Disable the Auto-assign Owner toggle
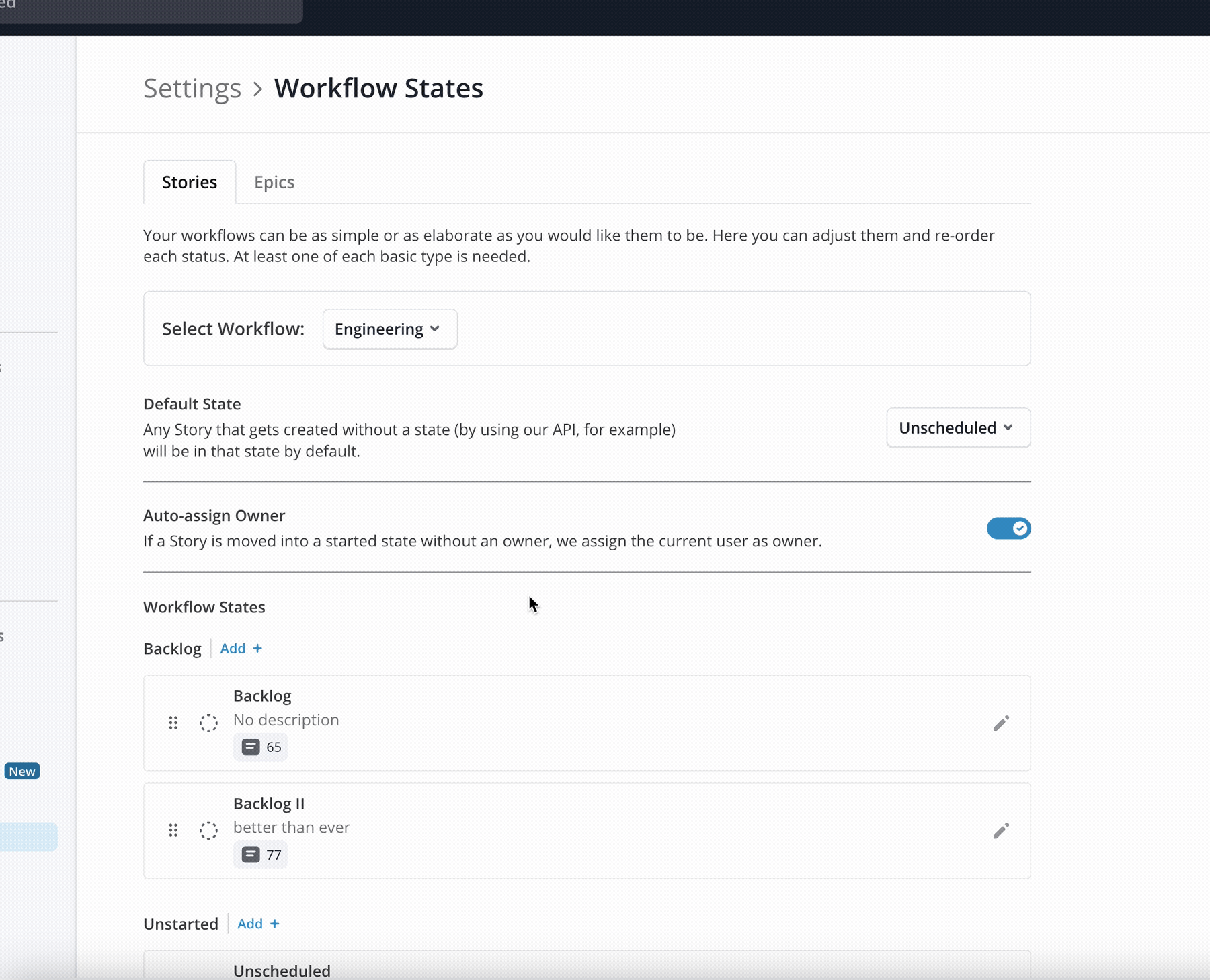The image size is (1210, 980). pyautogui.click(x=1008, y=528)
